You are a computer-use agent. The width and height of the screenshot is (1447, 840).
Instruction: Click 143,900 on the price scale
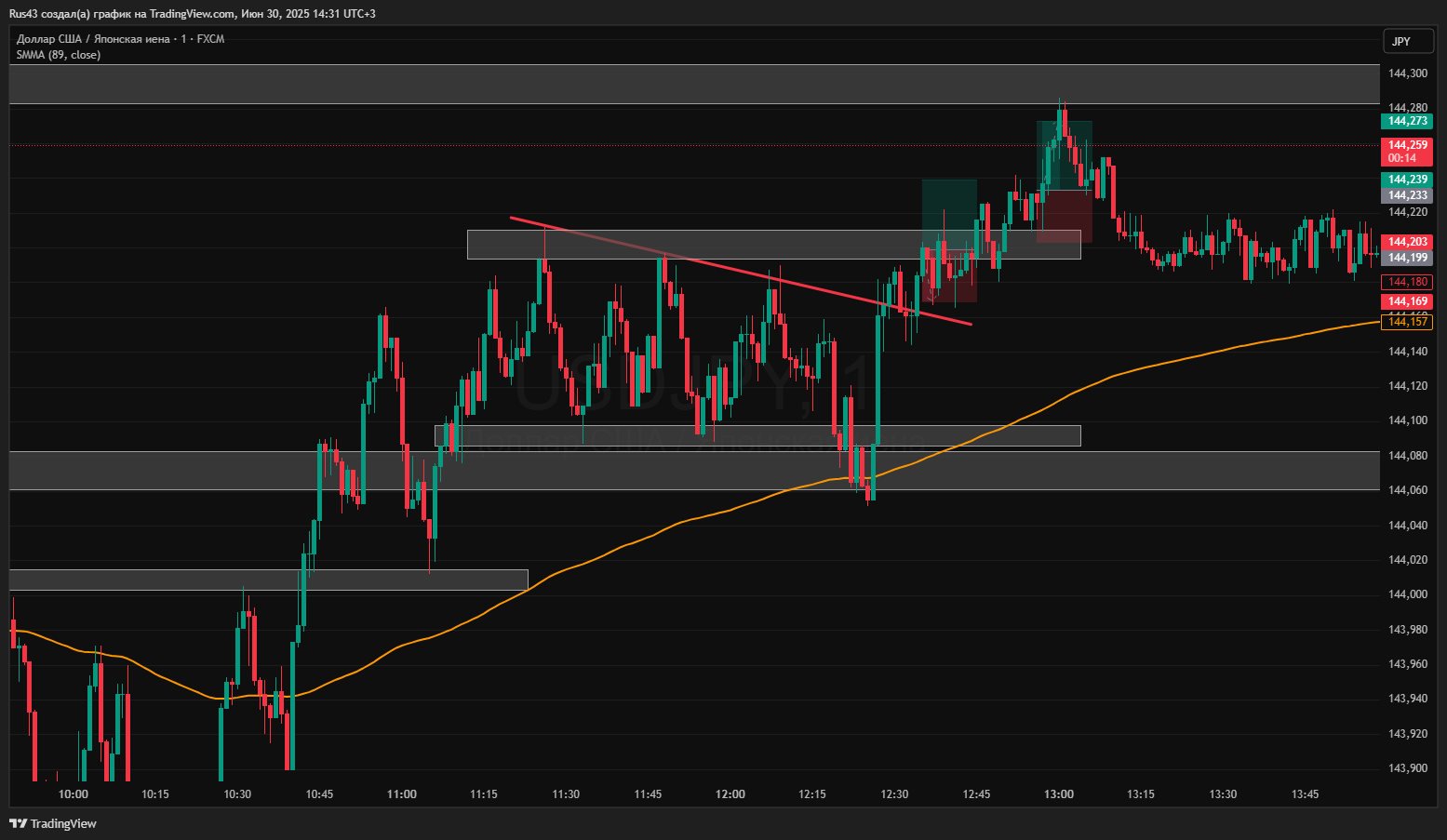coord(1407,768)
